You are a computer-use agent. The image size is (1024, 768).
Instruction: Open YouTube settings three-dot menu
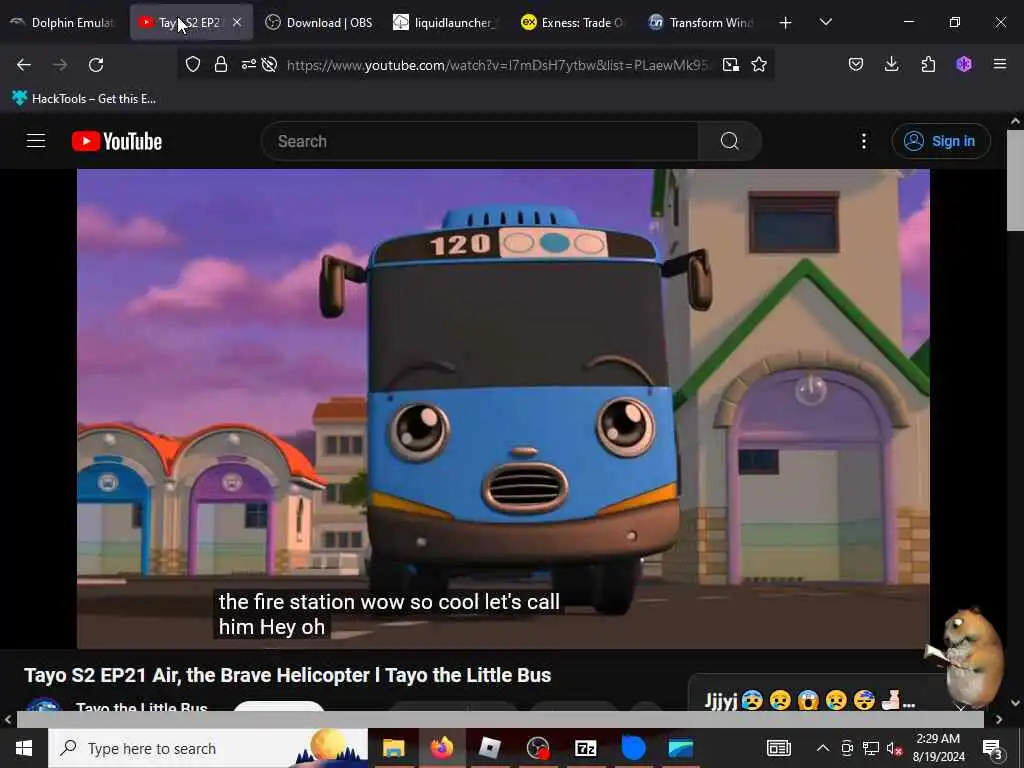(x=863, y=141)
